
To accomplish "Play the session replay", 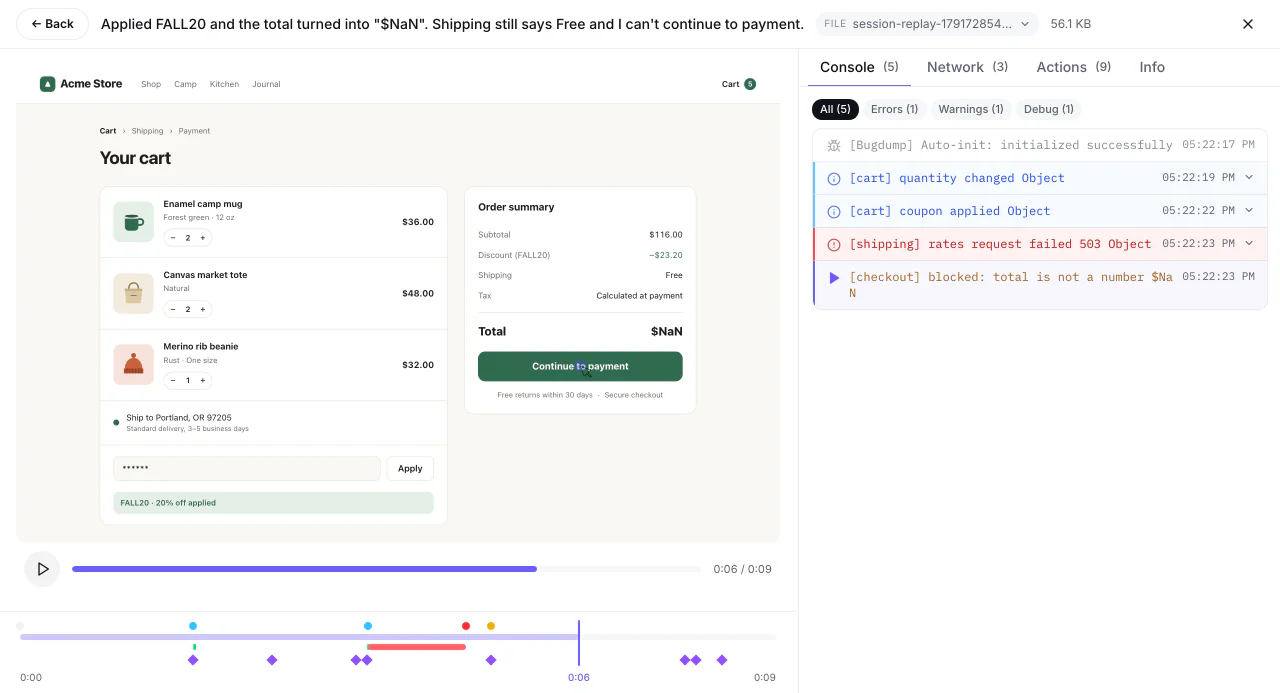I will click(42, 569).
